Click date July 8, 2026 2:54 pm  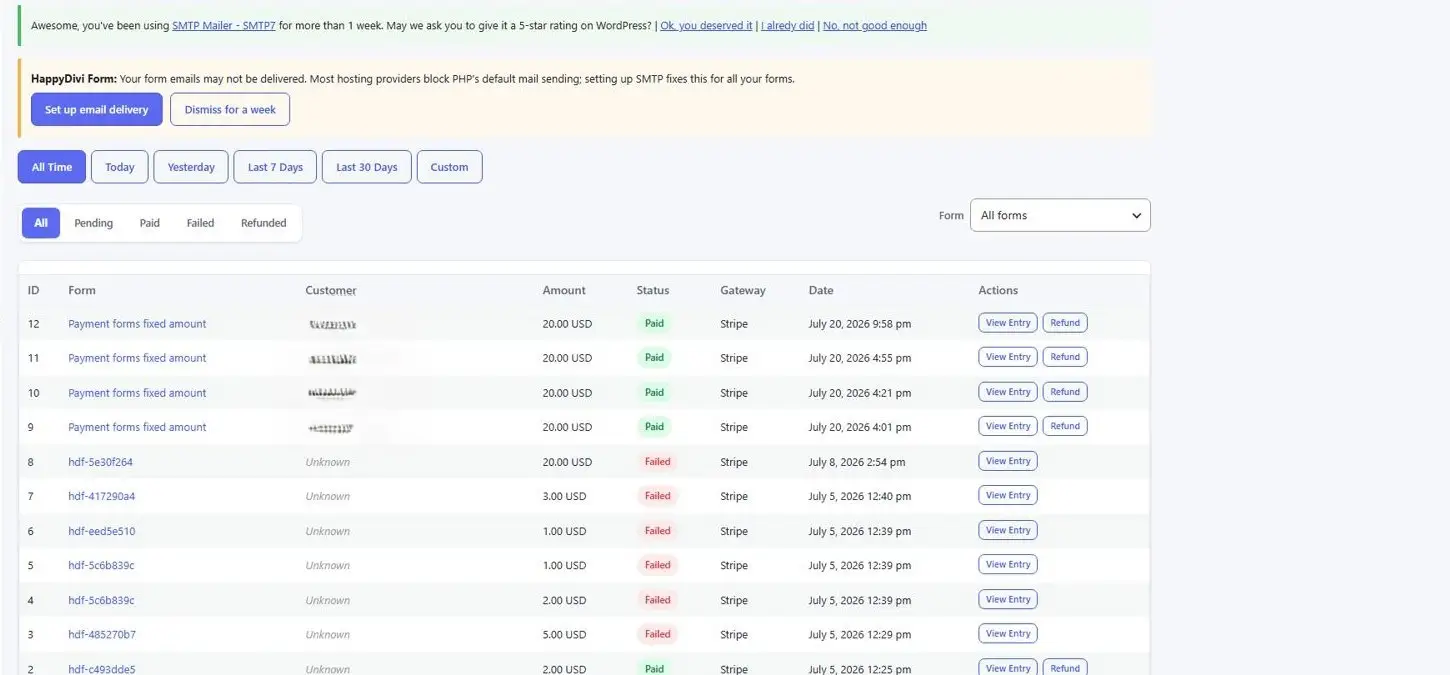857,462
